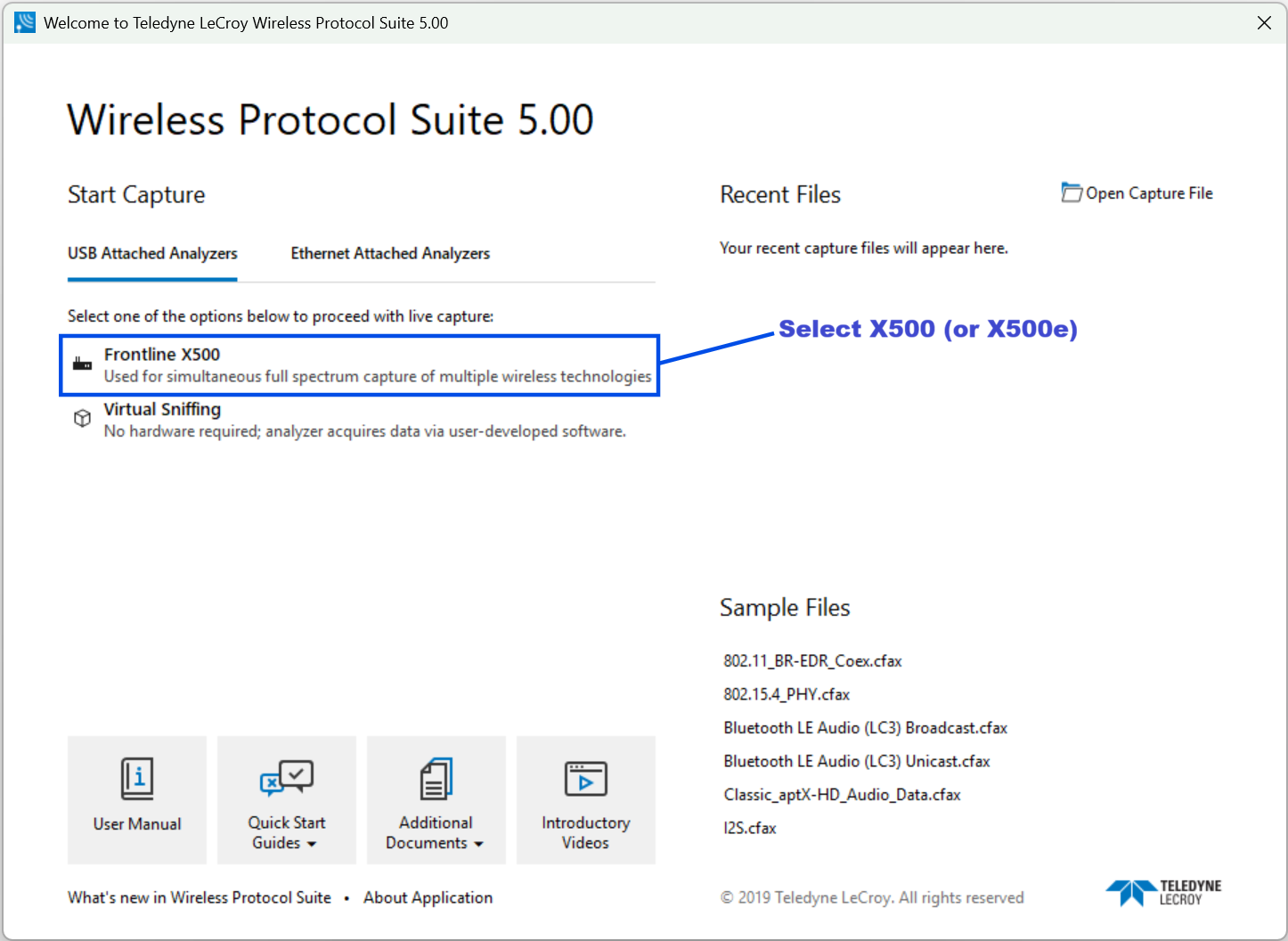Click the Additional Documents pages icon
The height and width of the screenshot is (941, 1288).
tap(436, 779)
